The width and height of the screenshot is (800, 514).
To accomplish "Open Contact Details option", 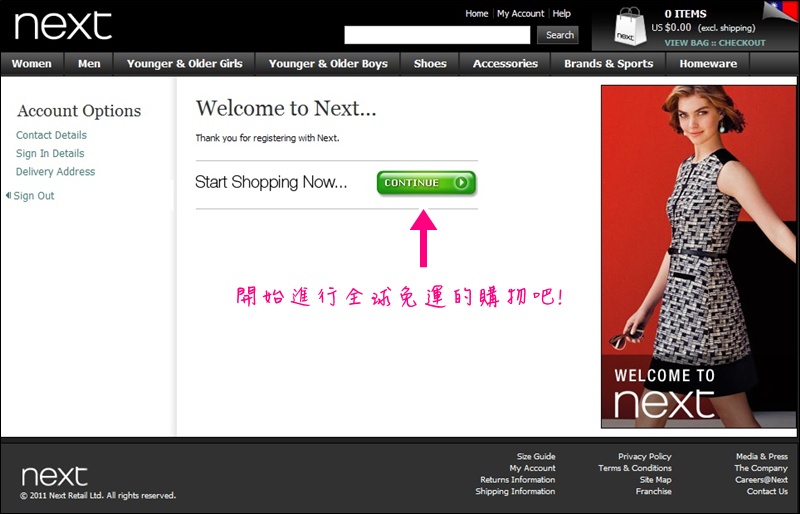I will click(51, 135).
